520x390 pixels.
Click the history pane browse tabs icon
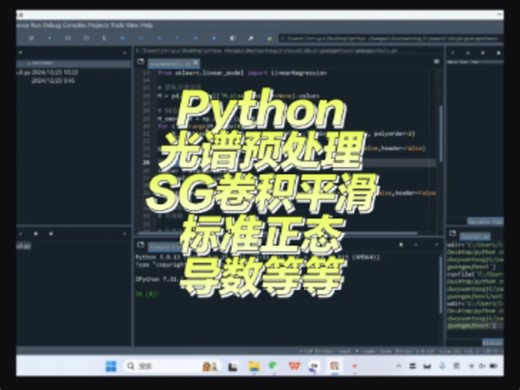[453, 233]
